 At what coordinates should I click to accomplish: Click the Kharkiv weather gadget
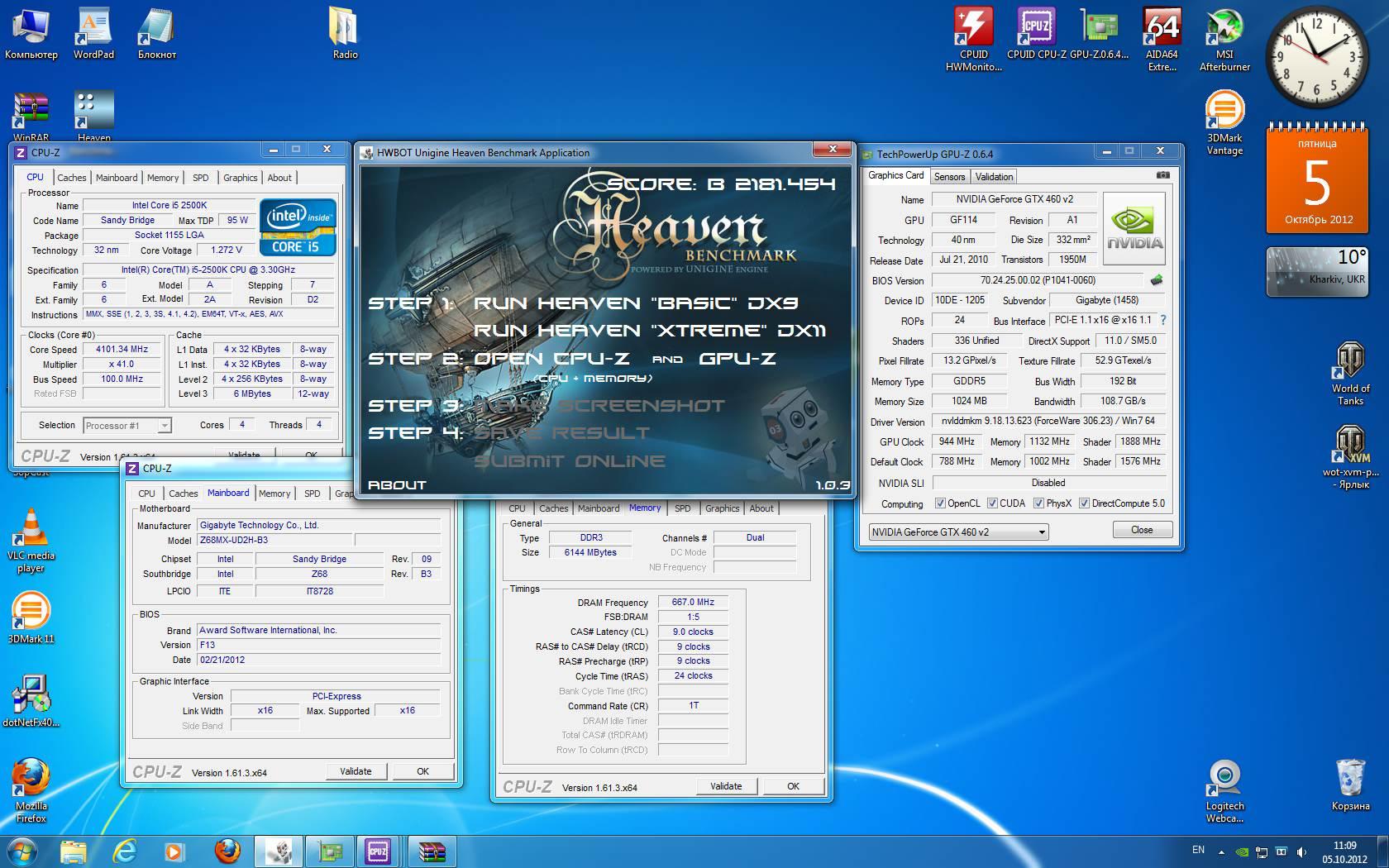pos(1317,272)
